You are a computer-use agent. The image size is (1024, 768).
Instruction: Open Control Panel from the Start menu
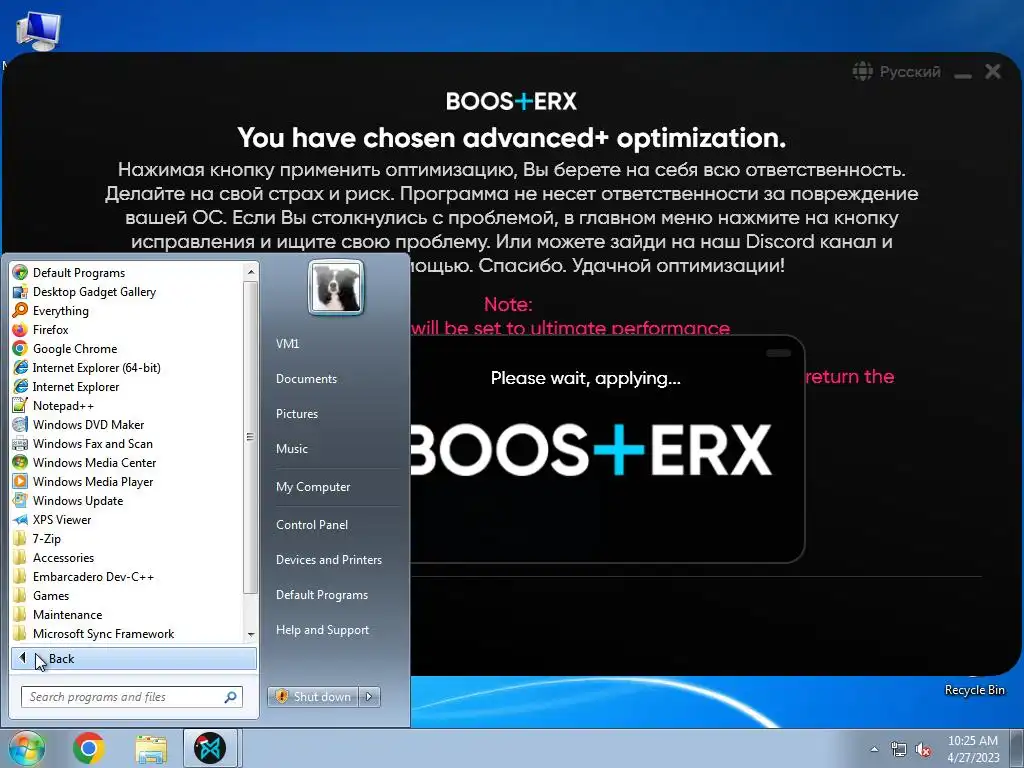point(312,524)
